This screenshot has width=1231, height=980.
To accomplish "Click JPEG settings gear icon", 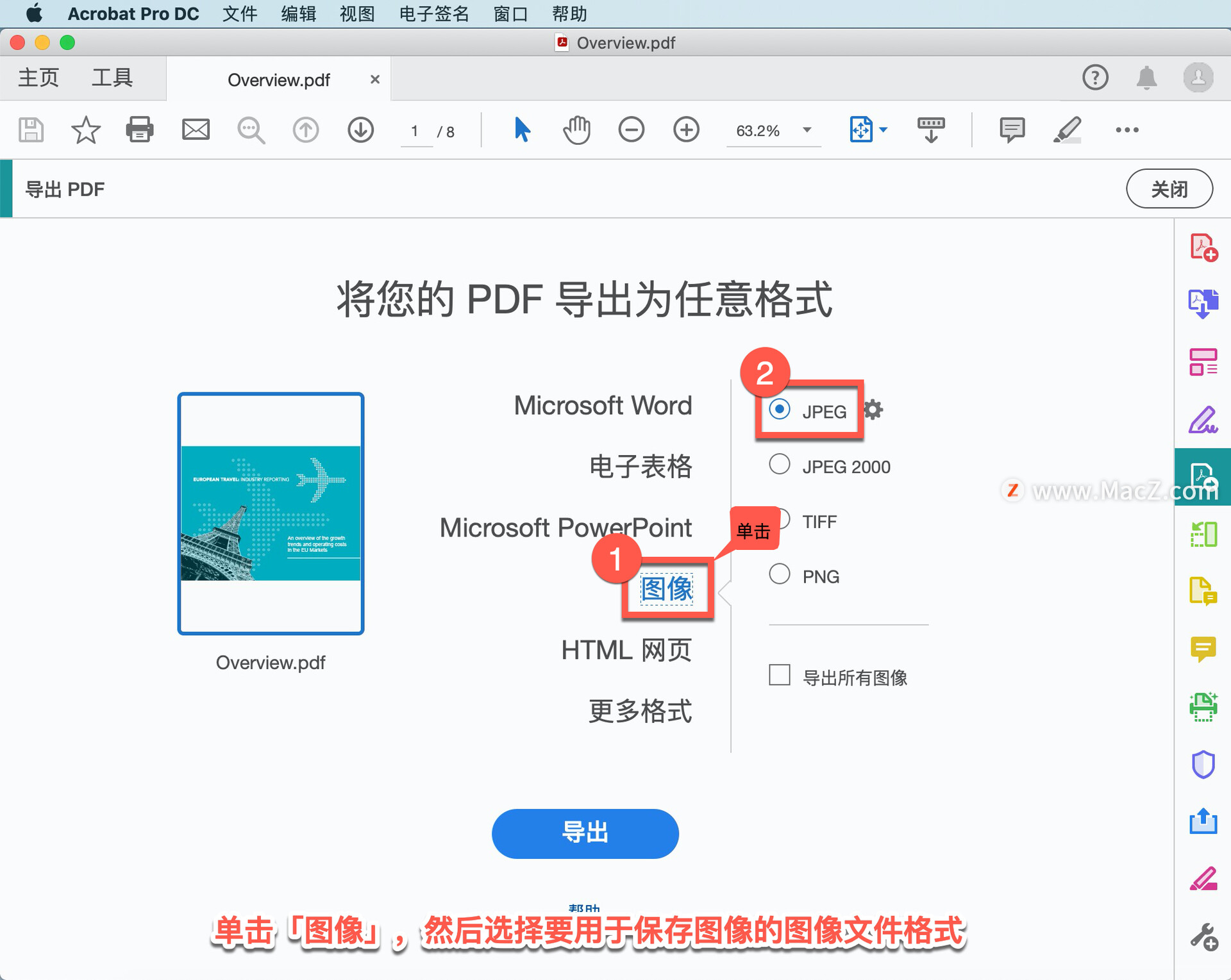I will point(873,410).
